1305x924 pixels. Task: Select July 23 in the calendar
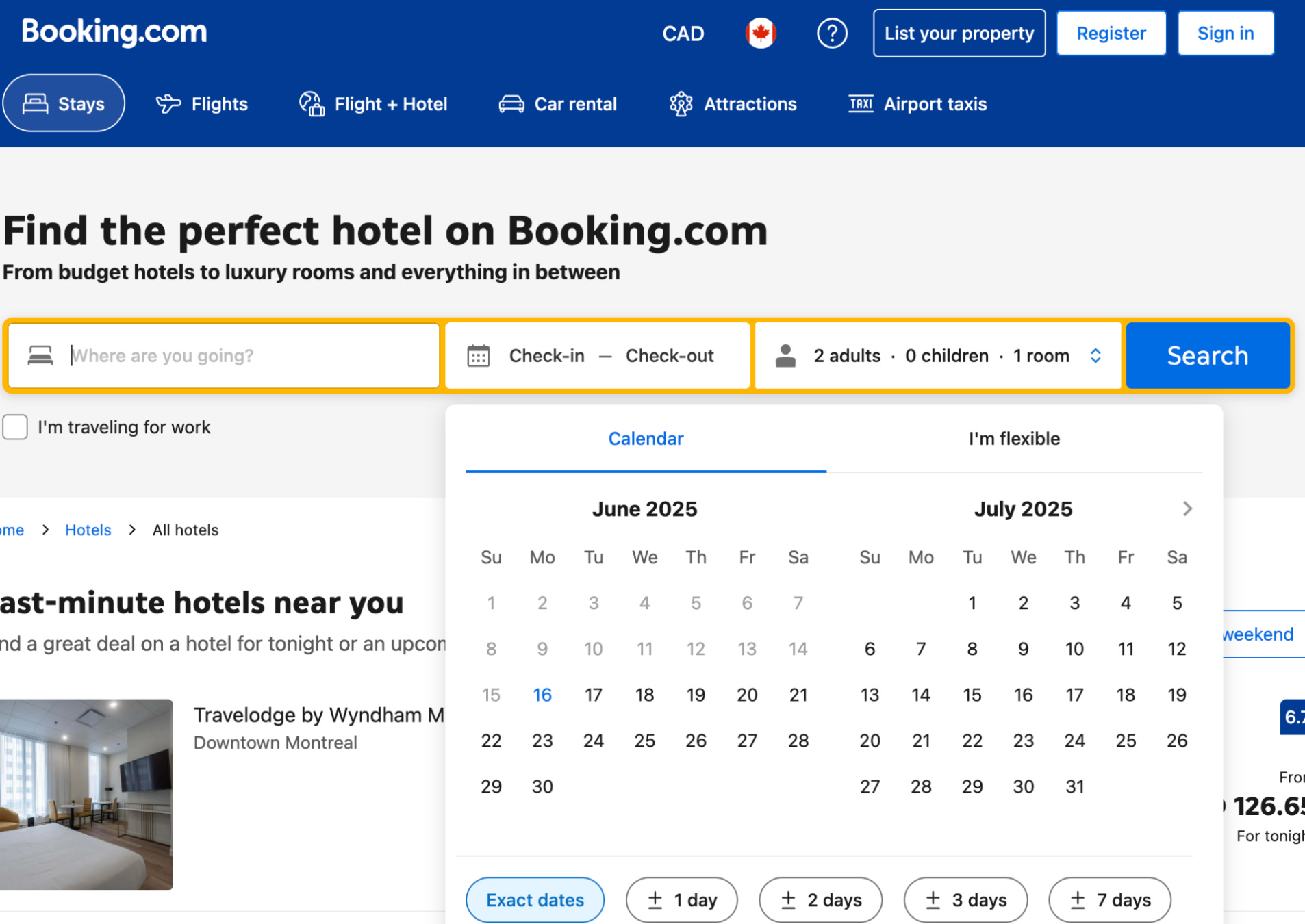coord(1024,741)
